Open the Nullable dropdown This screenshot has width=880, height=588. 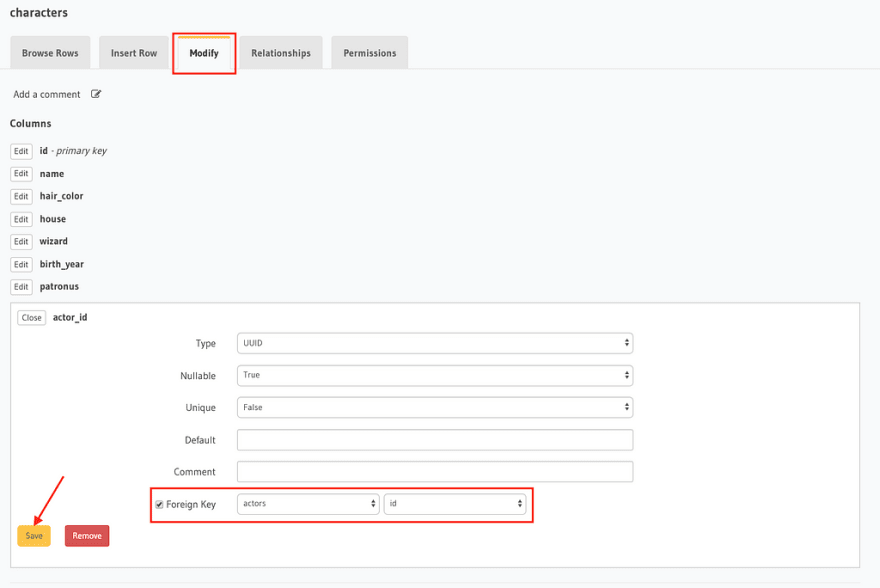(x=435, y=375)
